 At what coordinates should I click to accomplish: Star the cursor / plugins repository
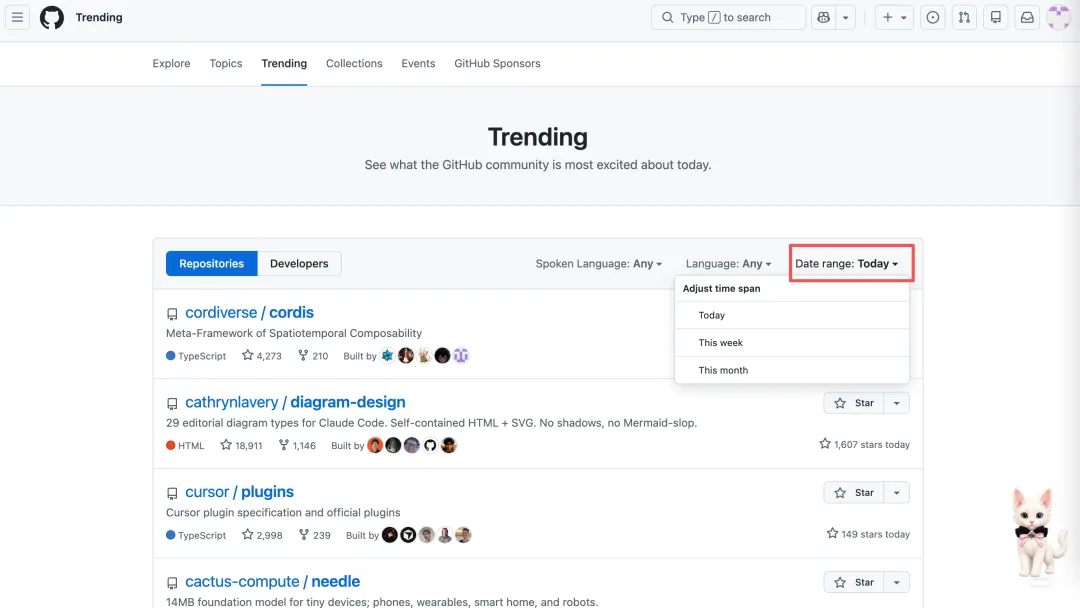(854, 492)
